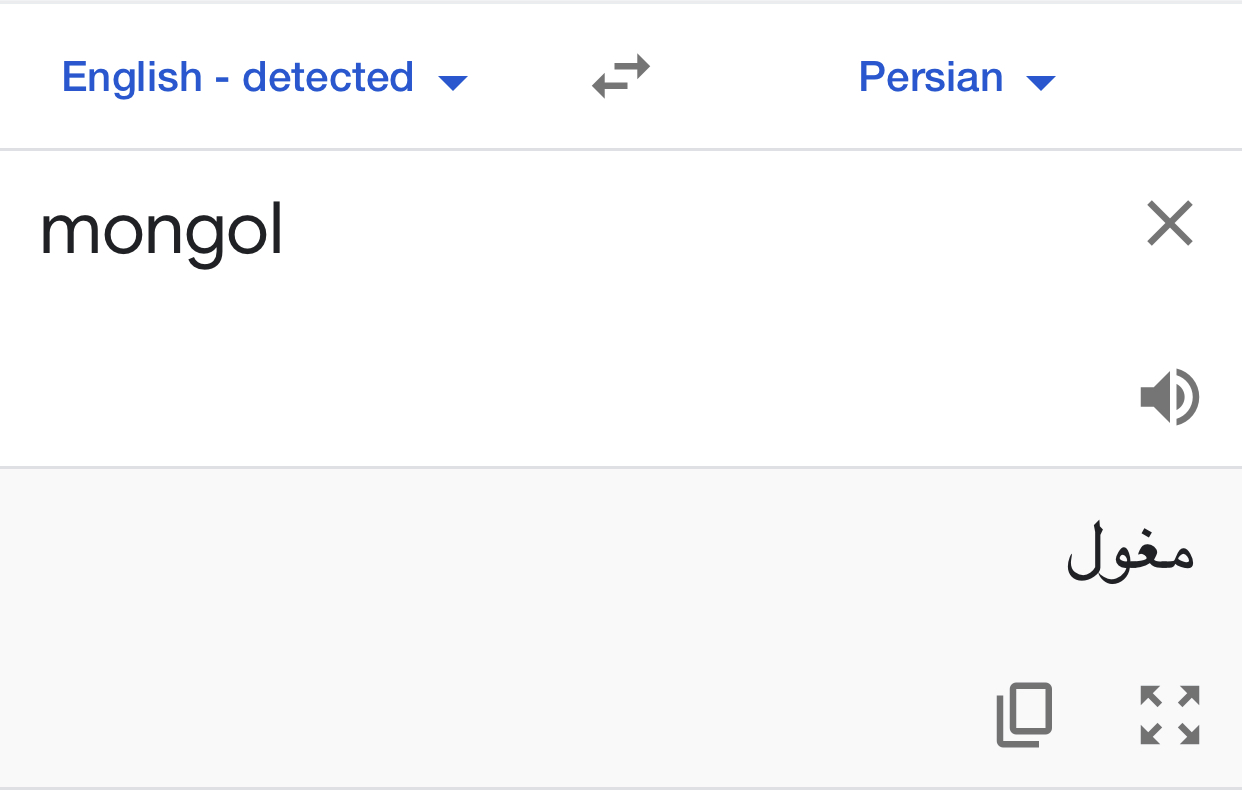Screen dimensions: 1242x804
Task: Click the blank grey translation output area
Action: (x=500, y=620)
